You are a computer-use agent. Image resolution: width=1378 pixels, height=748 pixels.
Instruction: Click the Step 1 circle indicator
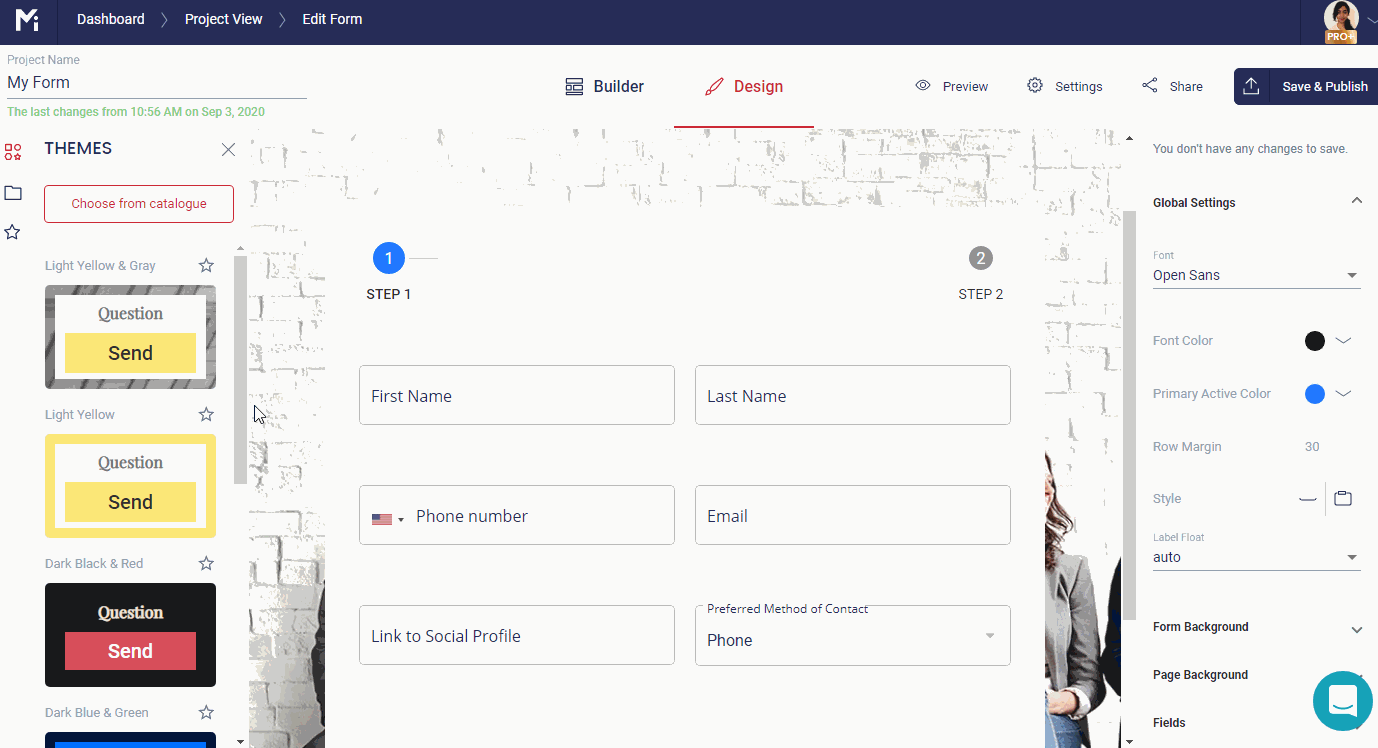[389, 258]
